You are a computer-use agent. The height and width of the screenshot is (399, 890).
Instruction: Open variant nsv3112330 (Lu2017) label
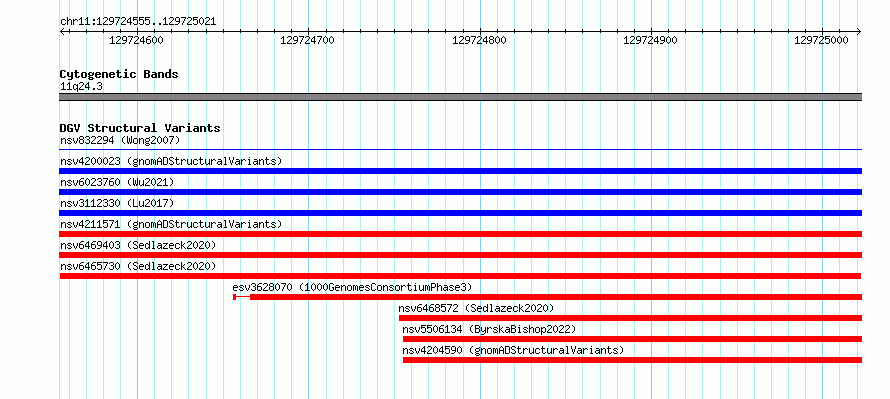(x=117, y=203)
